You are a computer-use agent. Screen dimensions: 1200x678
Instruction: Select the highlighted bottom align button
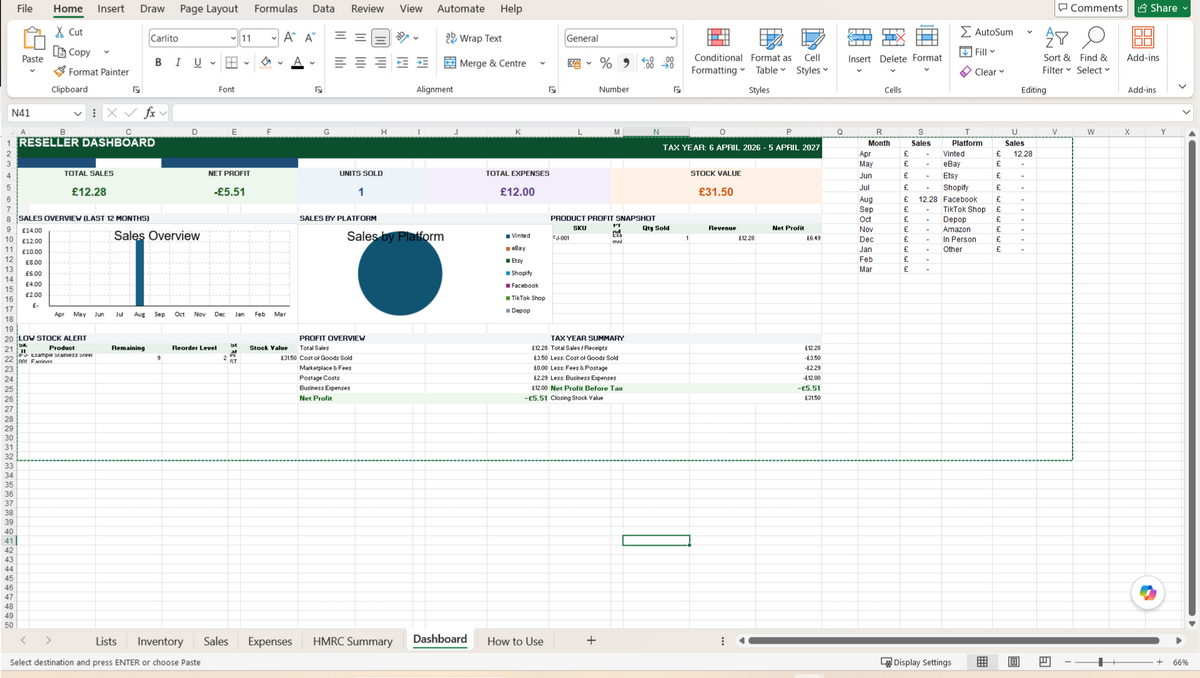381,38
